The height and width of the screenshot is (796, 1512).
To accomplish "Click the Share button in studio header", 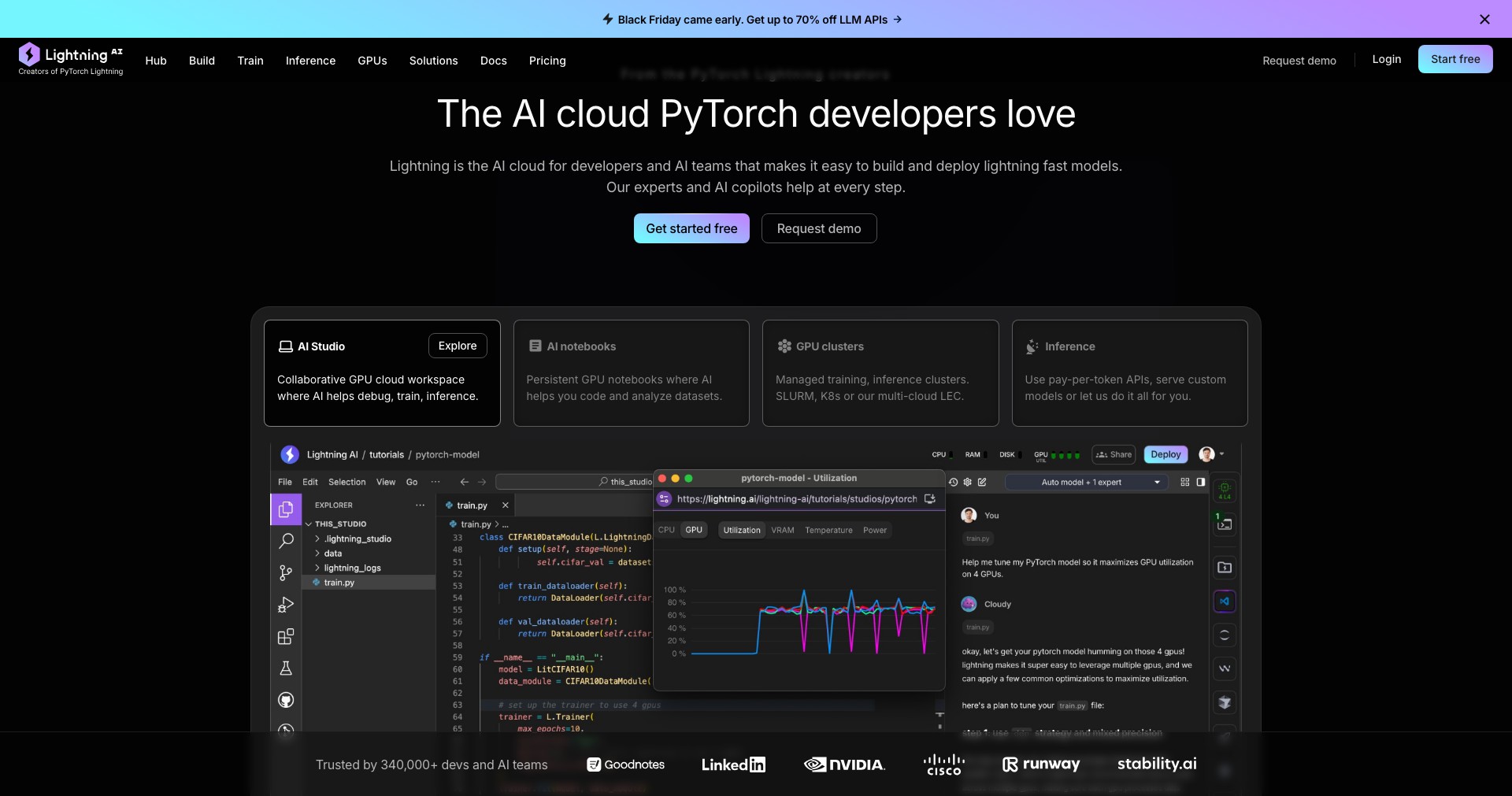I will tap(1114, 454).
